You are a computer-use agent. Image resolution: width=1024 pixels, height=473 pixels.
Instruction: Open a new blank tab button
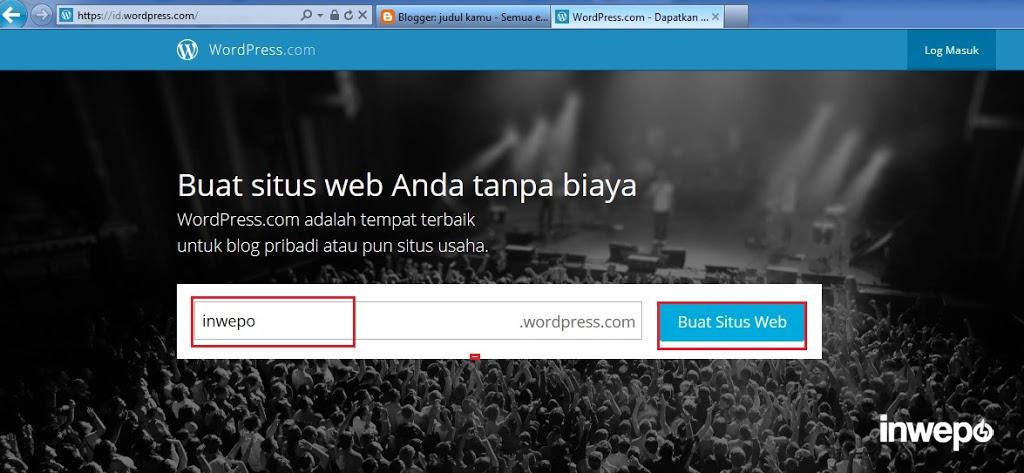coord(737,17)
